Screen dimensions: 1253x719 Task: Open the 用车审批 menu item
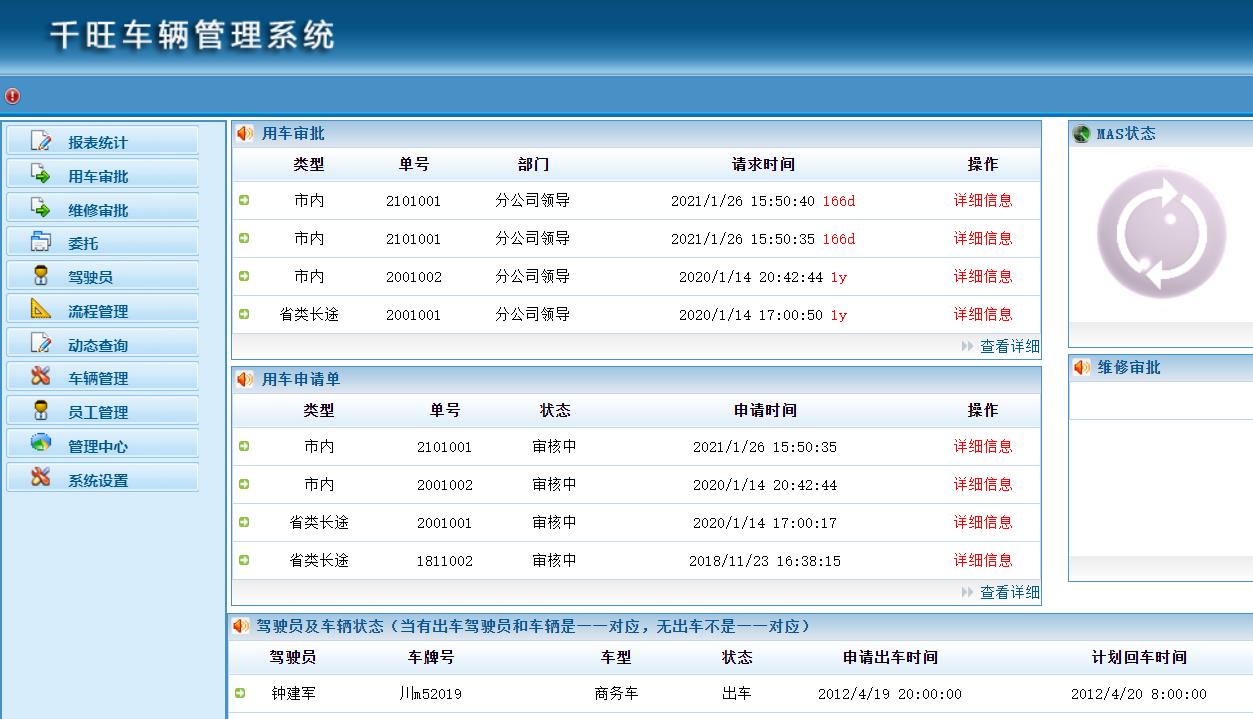[98, 177]
